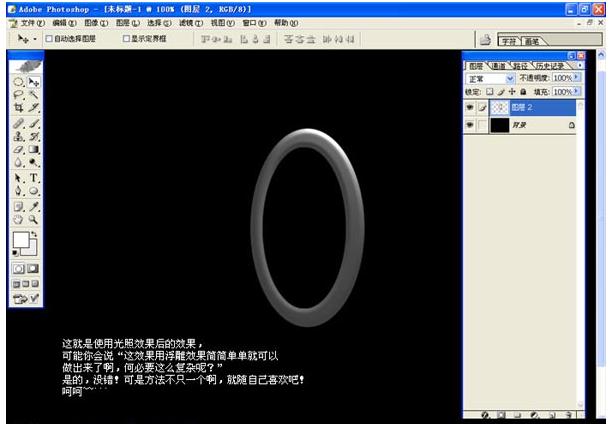Select the Gradient tool

34,149
